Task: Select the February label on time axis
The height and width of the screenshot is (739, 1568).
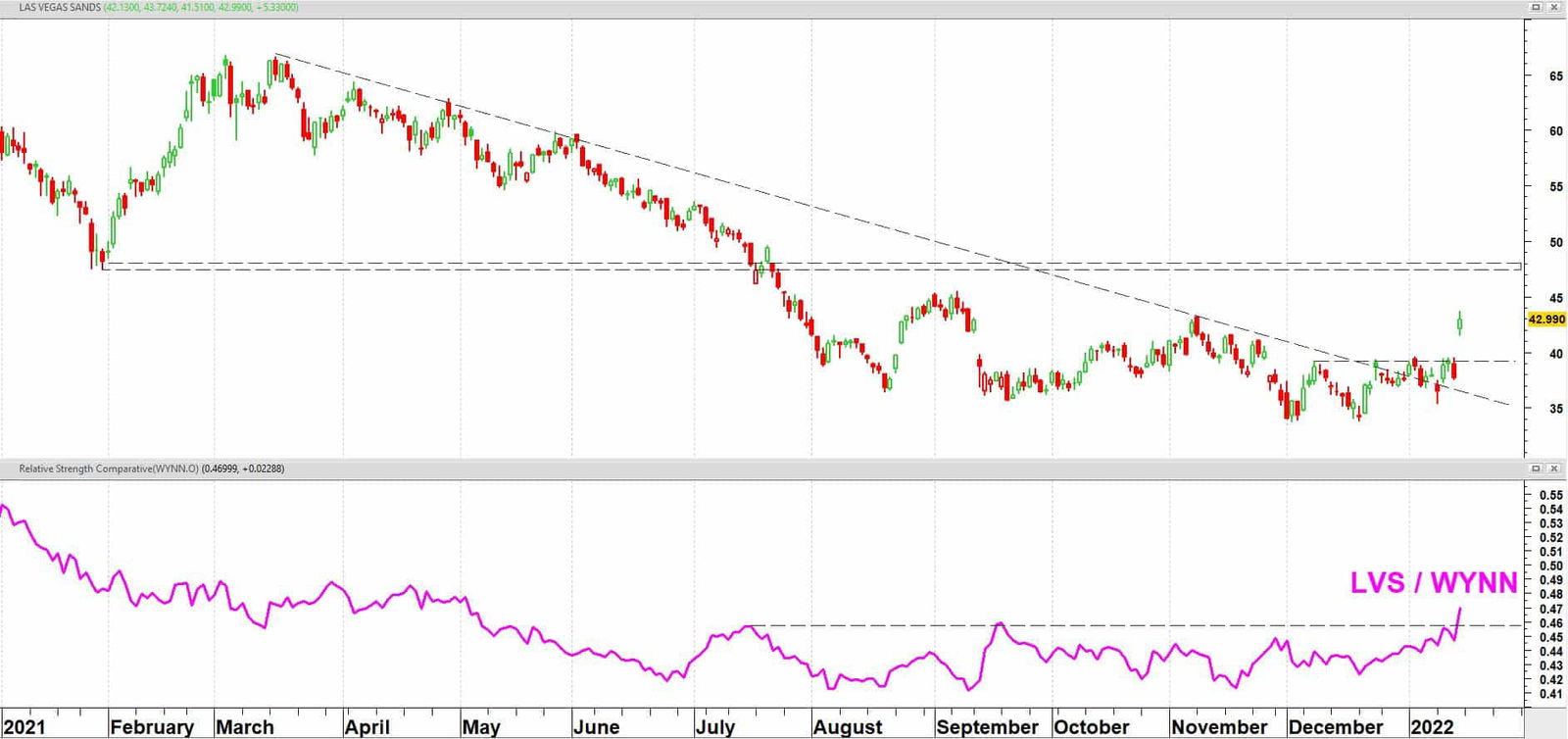Action: click(x=152, y=727)
